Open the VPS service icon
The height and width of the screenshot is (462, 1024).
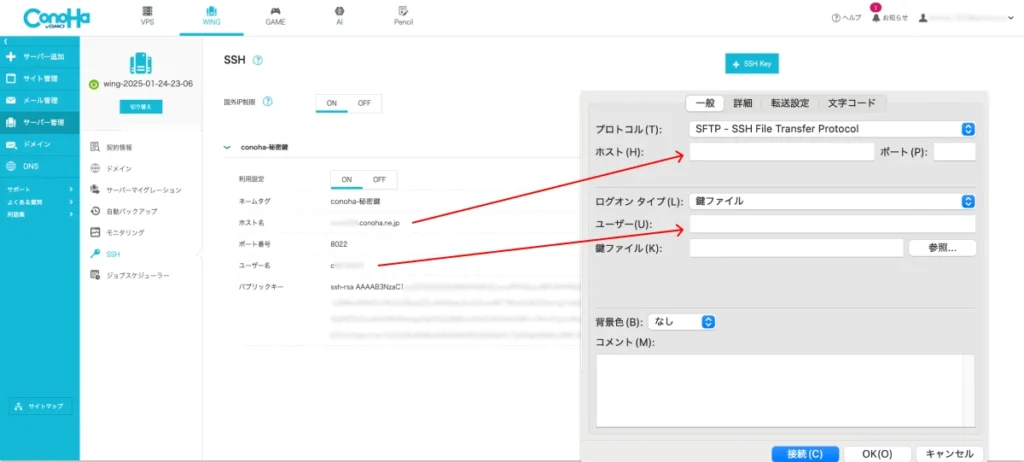point(148,14)
